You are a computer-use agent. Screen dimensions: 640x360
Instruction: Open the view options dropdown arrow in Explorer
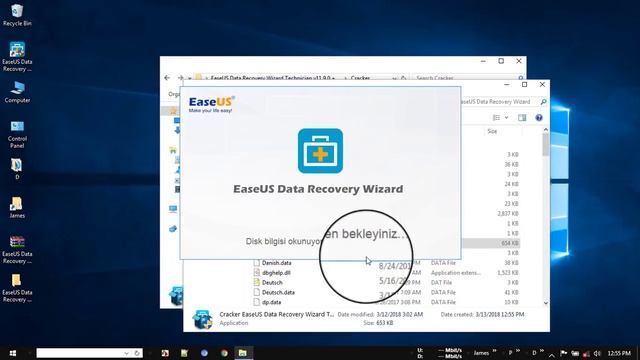pos(506,118)
